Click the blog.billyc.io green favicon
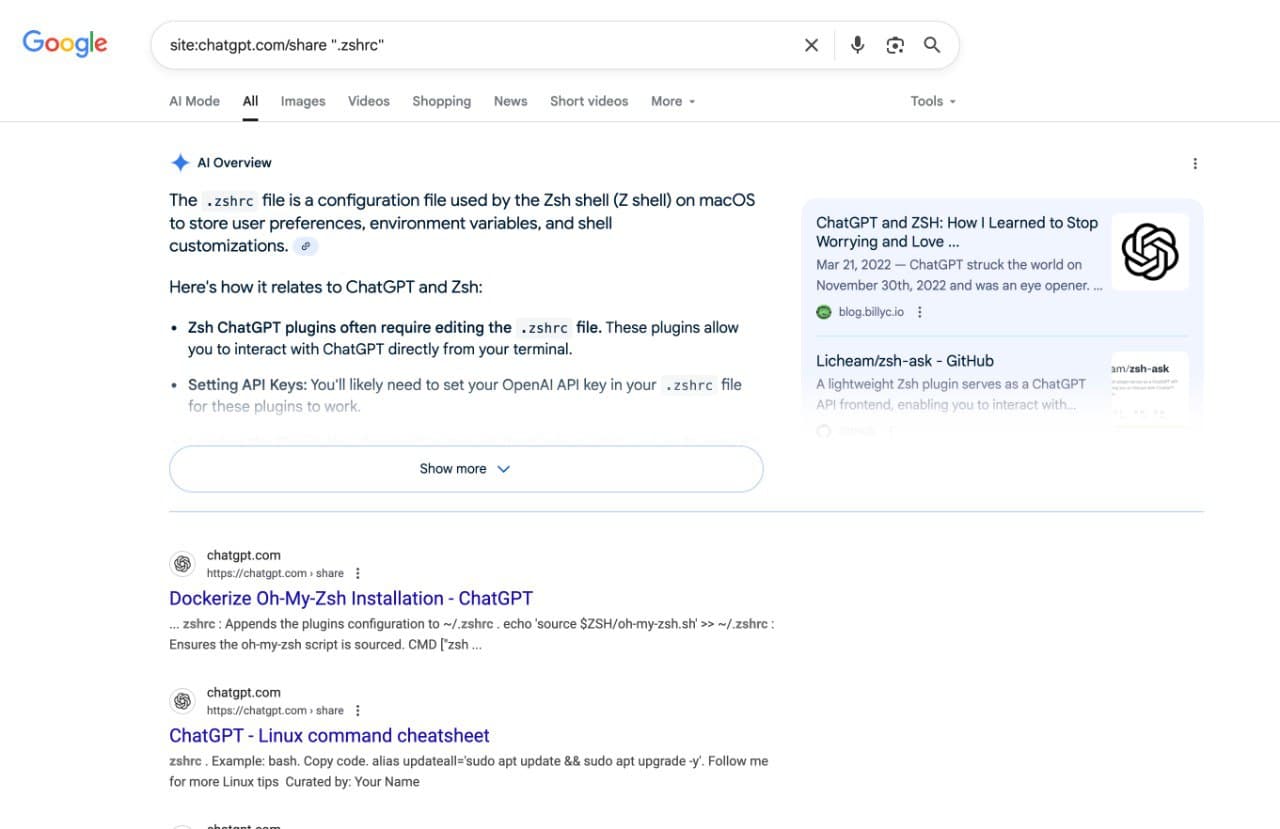 point(824,312)
